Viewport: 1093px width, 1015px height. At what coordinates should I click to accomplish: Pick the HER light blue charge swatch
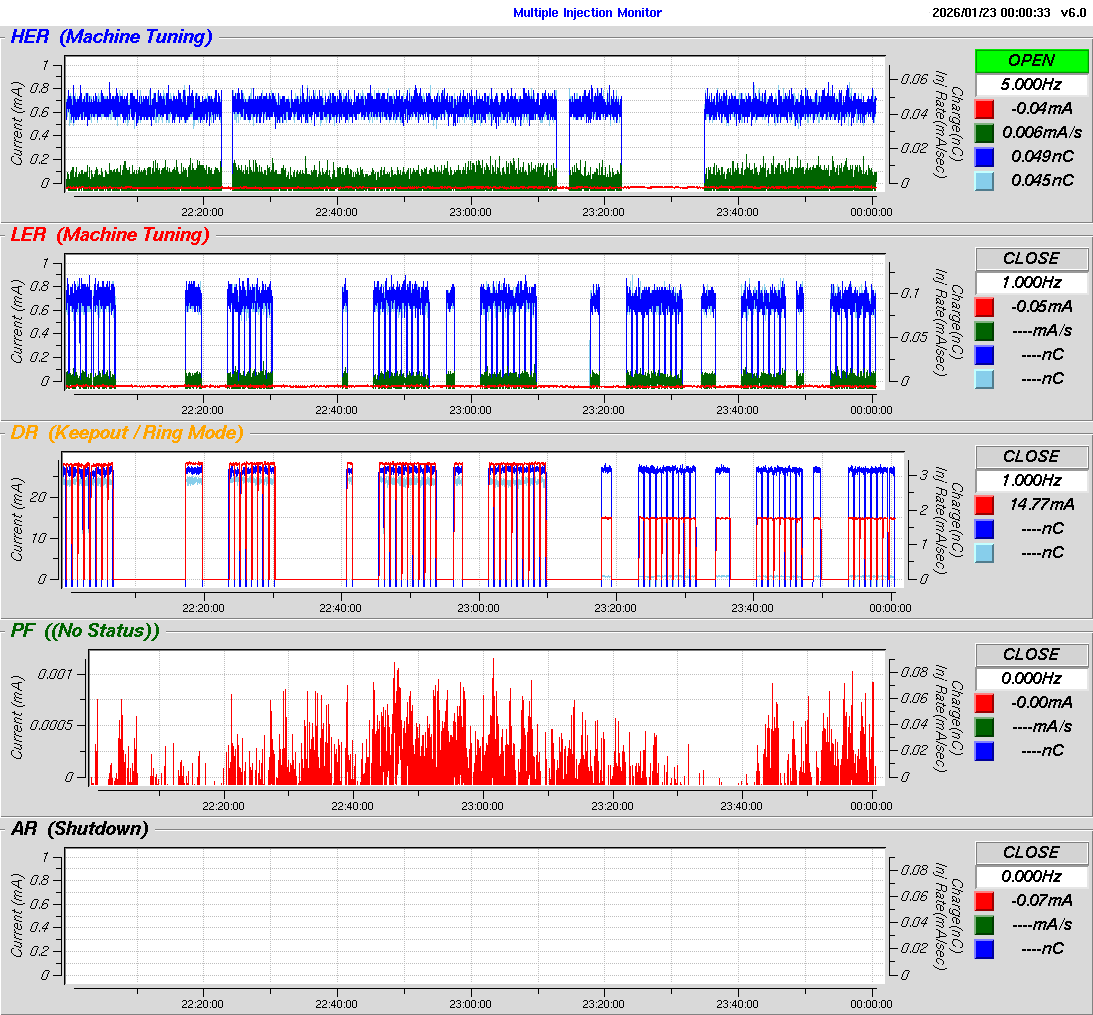tap(985, 180)
